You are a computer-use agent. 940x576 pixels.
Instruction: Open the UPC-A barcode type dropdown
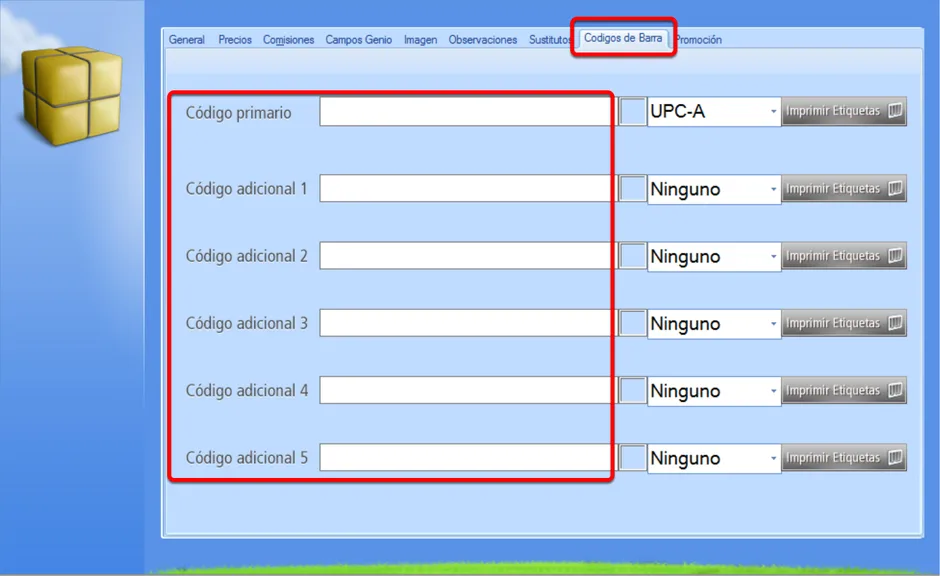click(x=714, y=111)
